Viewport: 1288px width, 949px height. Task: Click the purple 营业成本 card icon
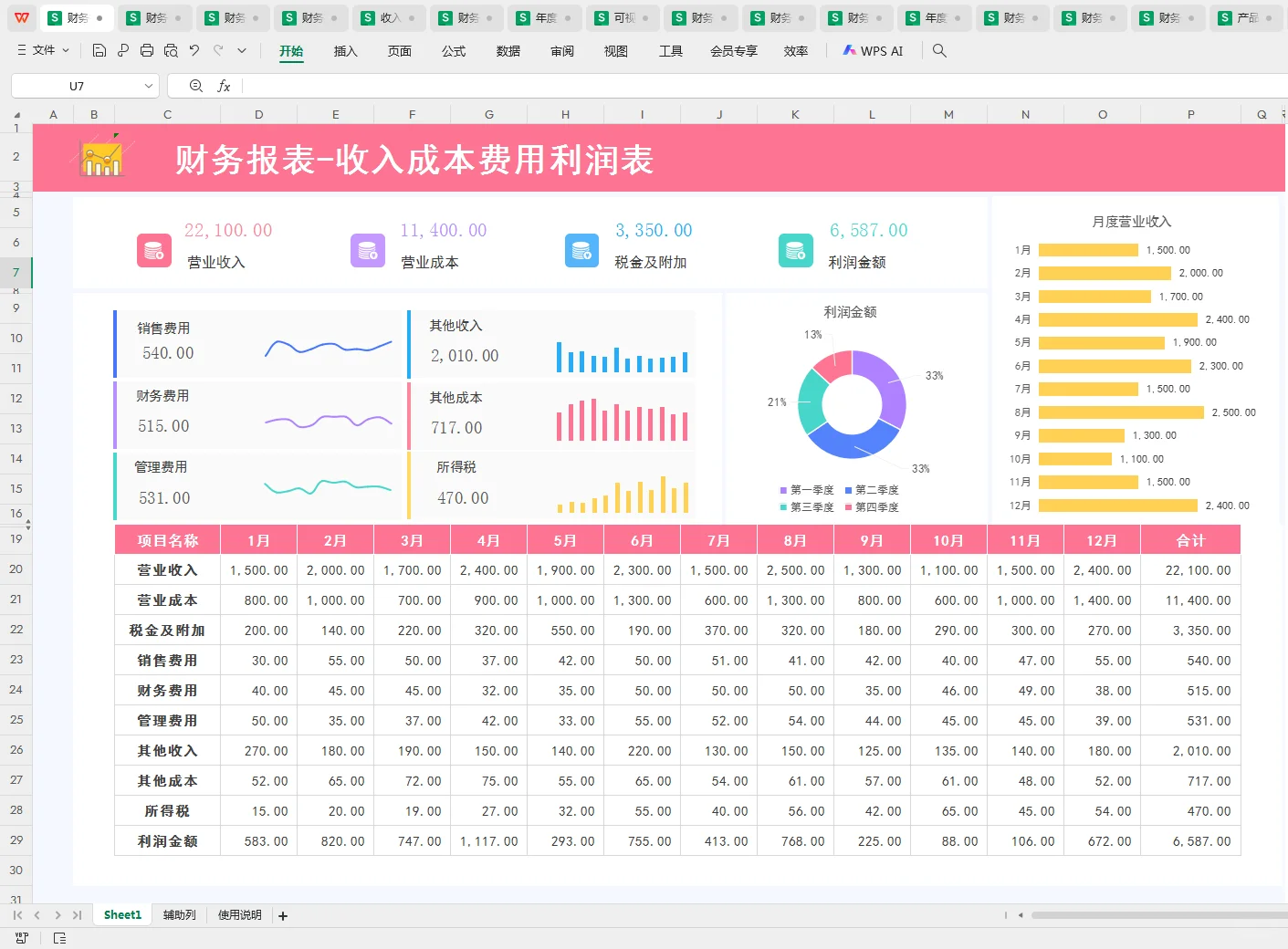368,250
